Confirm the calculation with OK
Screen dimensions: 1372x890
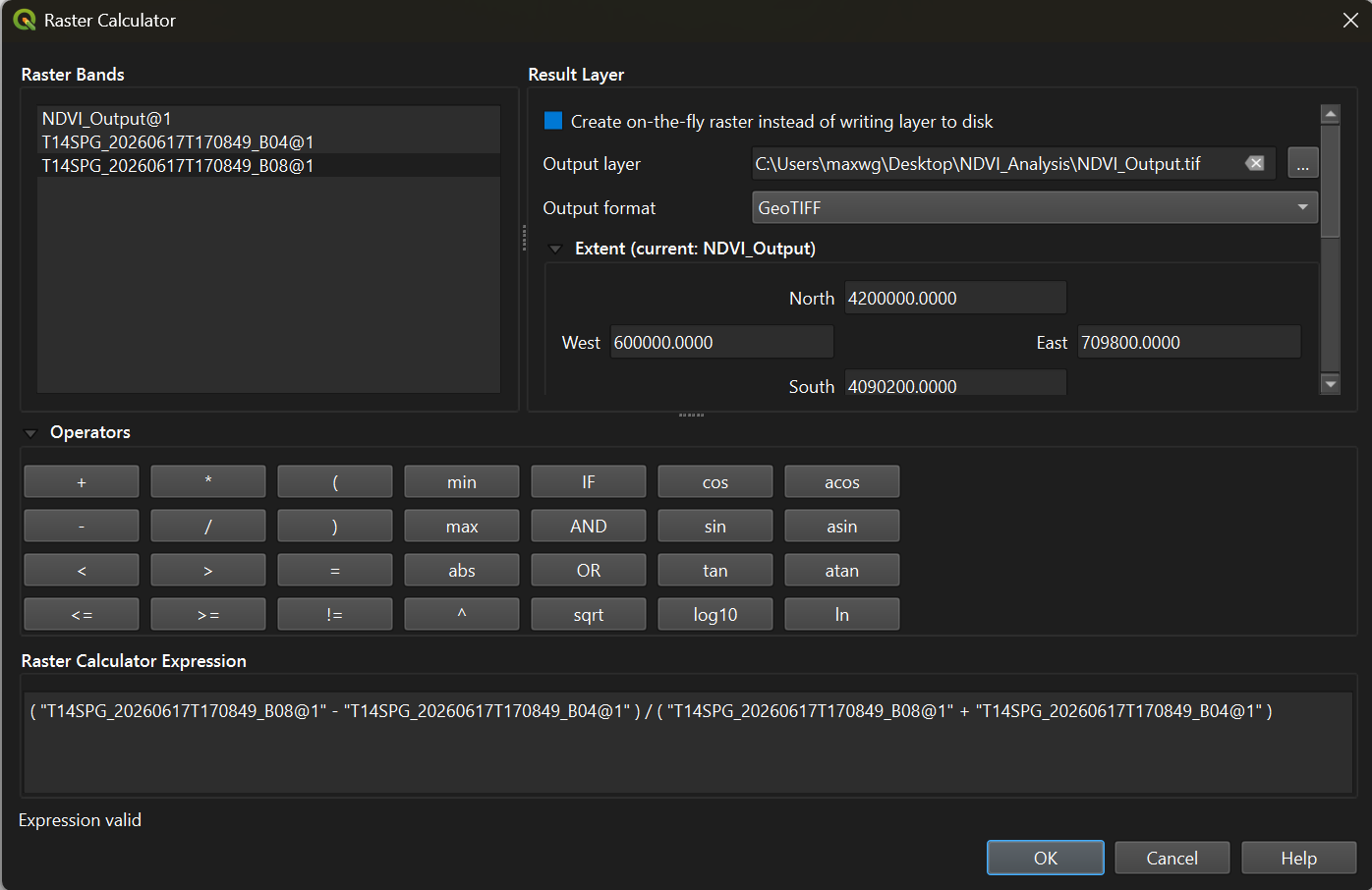point(1046,858)
